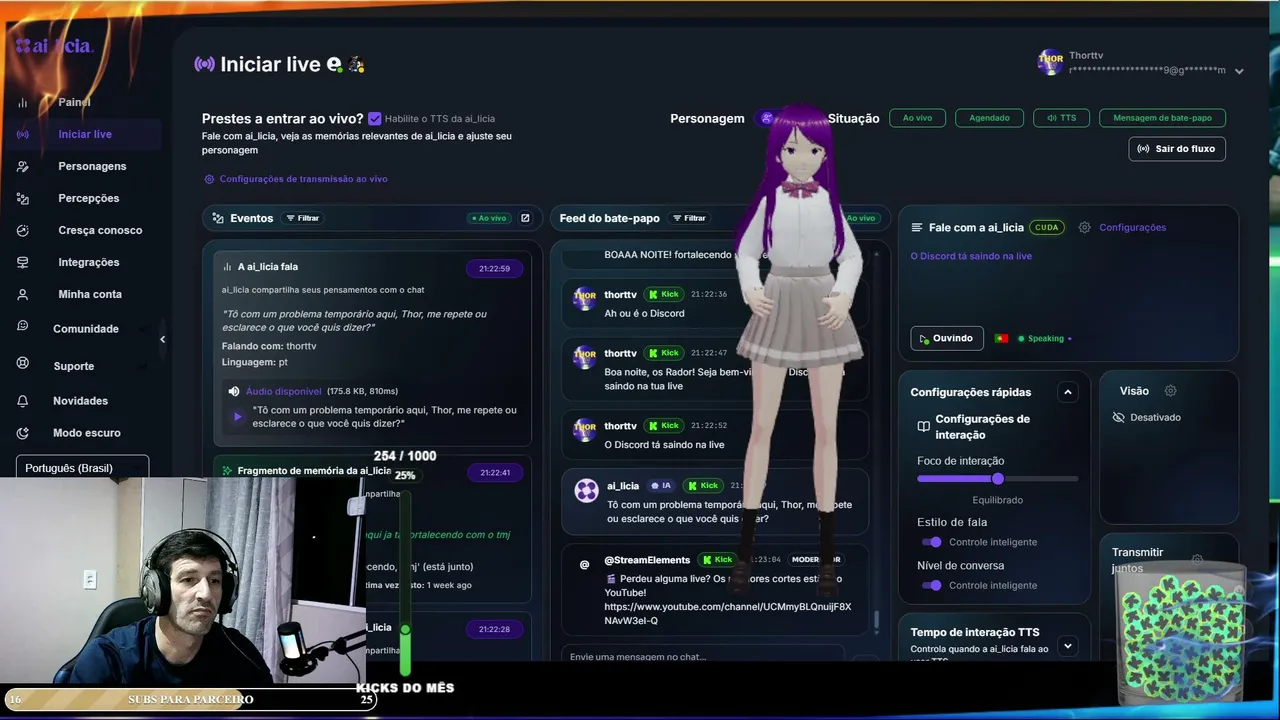
Task: Expand the Tempo de interação TTS section
Action: pyautogui.click(x=1068, y=646)
